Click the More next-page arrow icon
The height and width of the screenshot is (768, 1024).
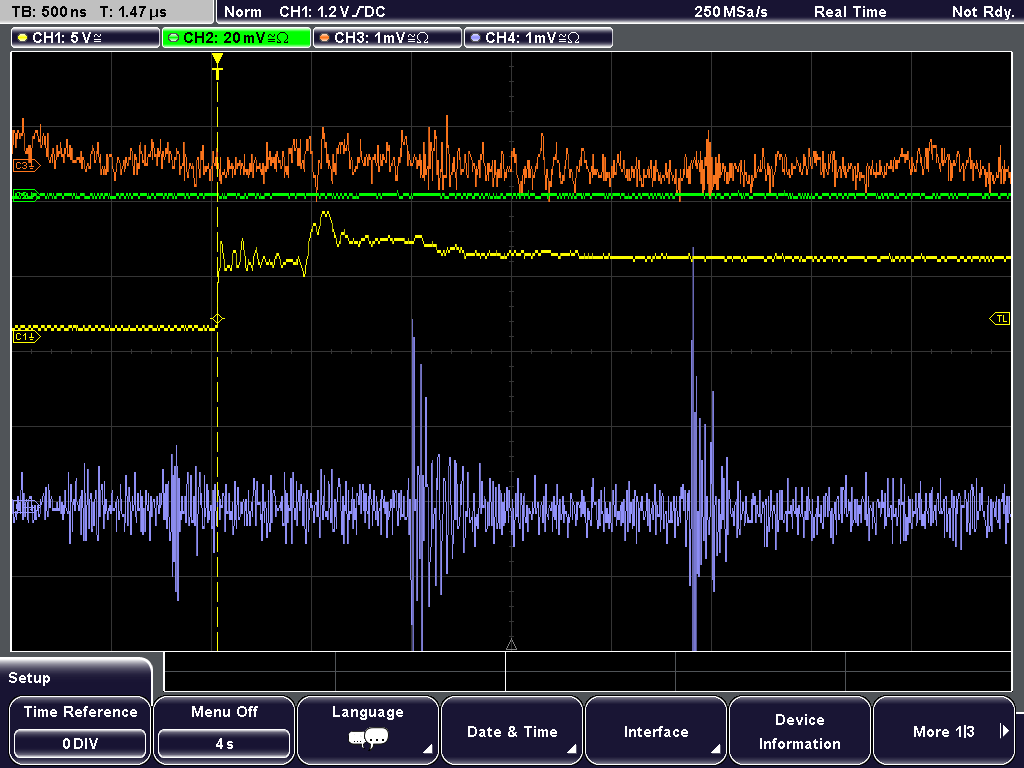(x=1004, y=731)
